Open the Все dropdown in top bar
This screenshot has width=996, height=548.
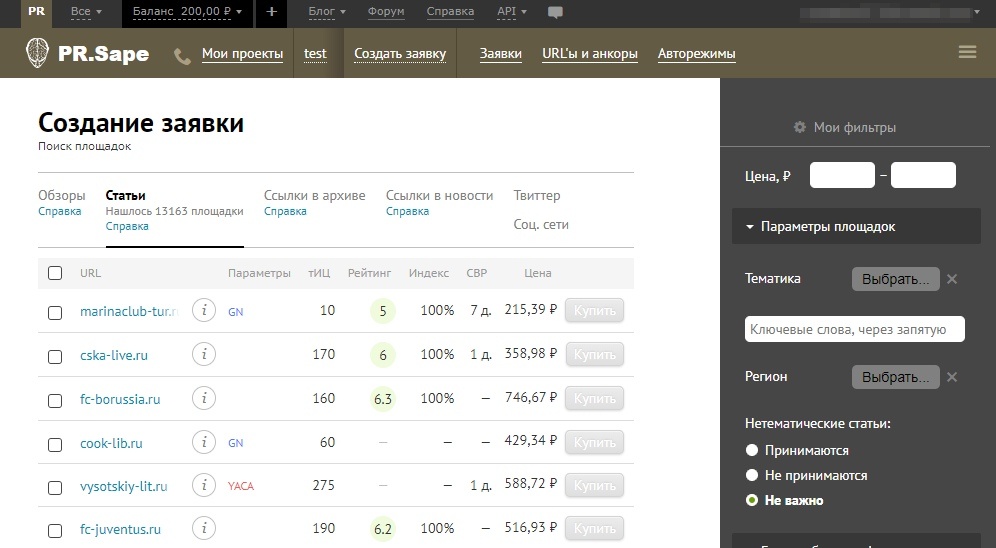point(86,12)
